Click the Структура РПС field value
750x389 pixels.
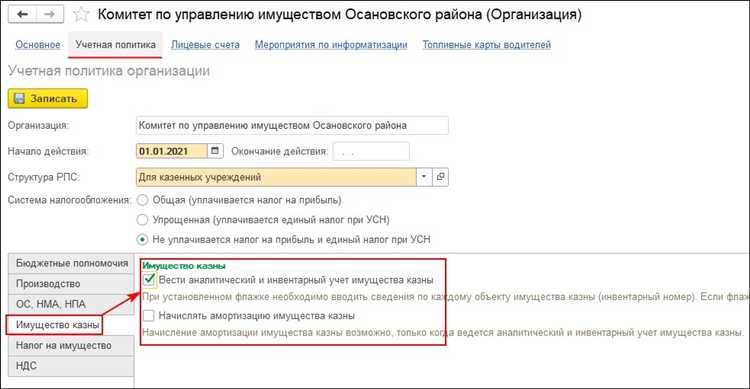tap(276, 177)
